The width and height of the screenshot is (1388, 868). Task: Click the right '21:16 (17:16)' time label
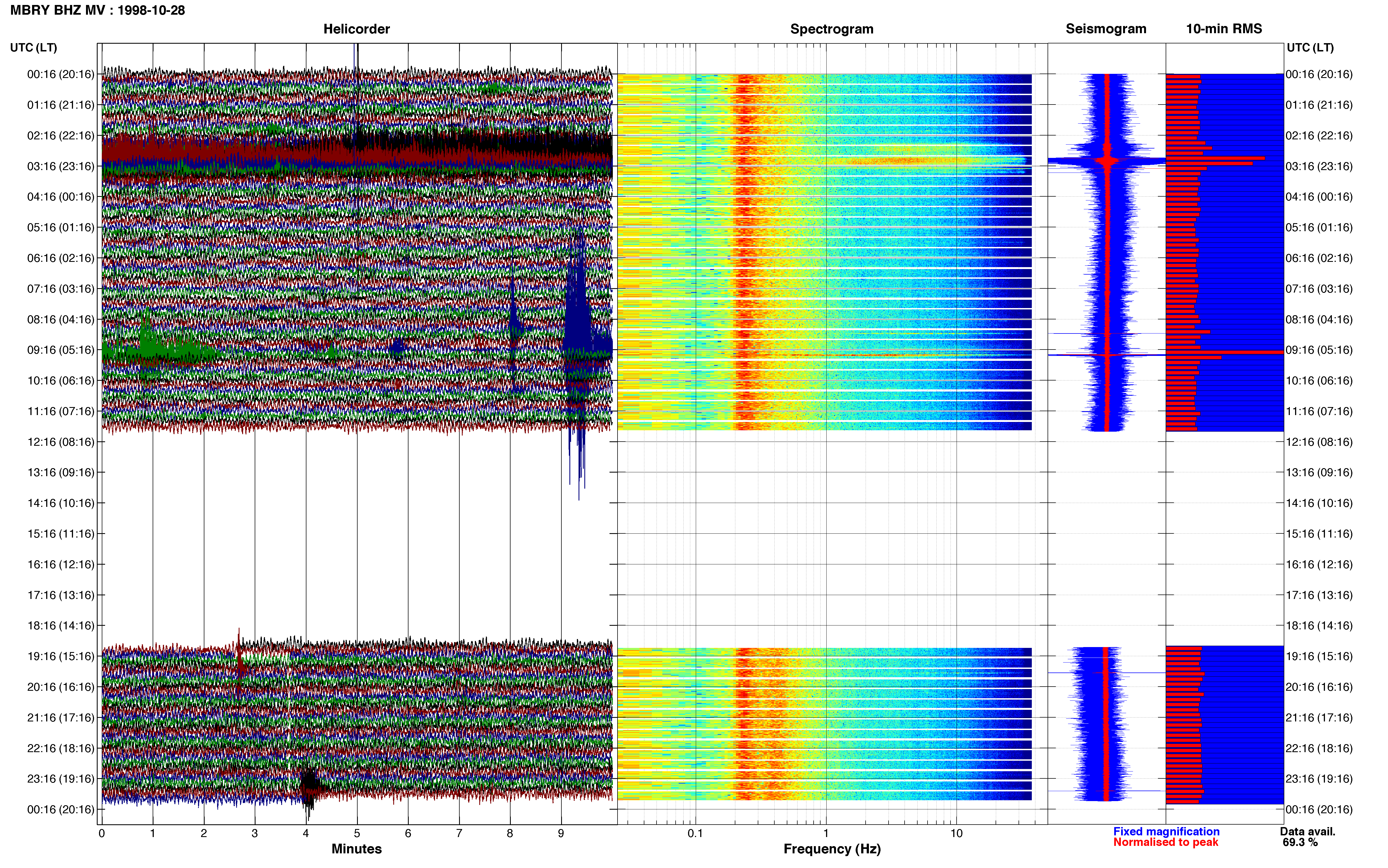pyautogui.click(x=1319, y=718)
